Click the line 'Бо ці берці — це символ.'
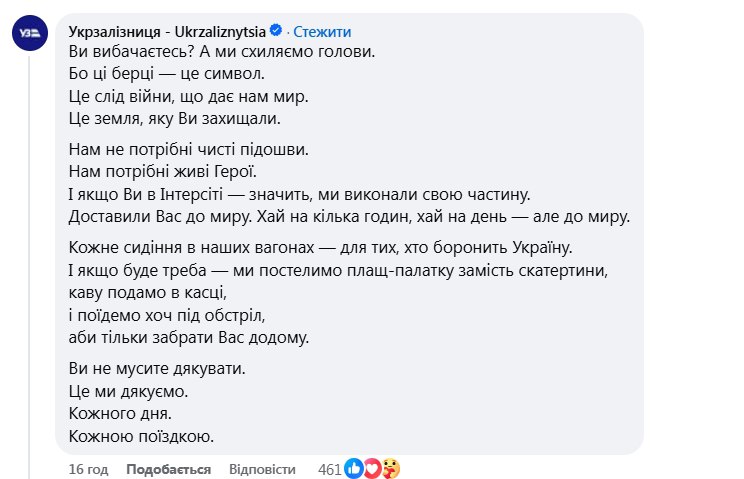 (164, 73)
